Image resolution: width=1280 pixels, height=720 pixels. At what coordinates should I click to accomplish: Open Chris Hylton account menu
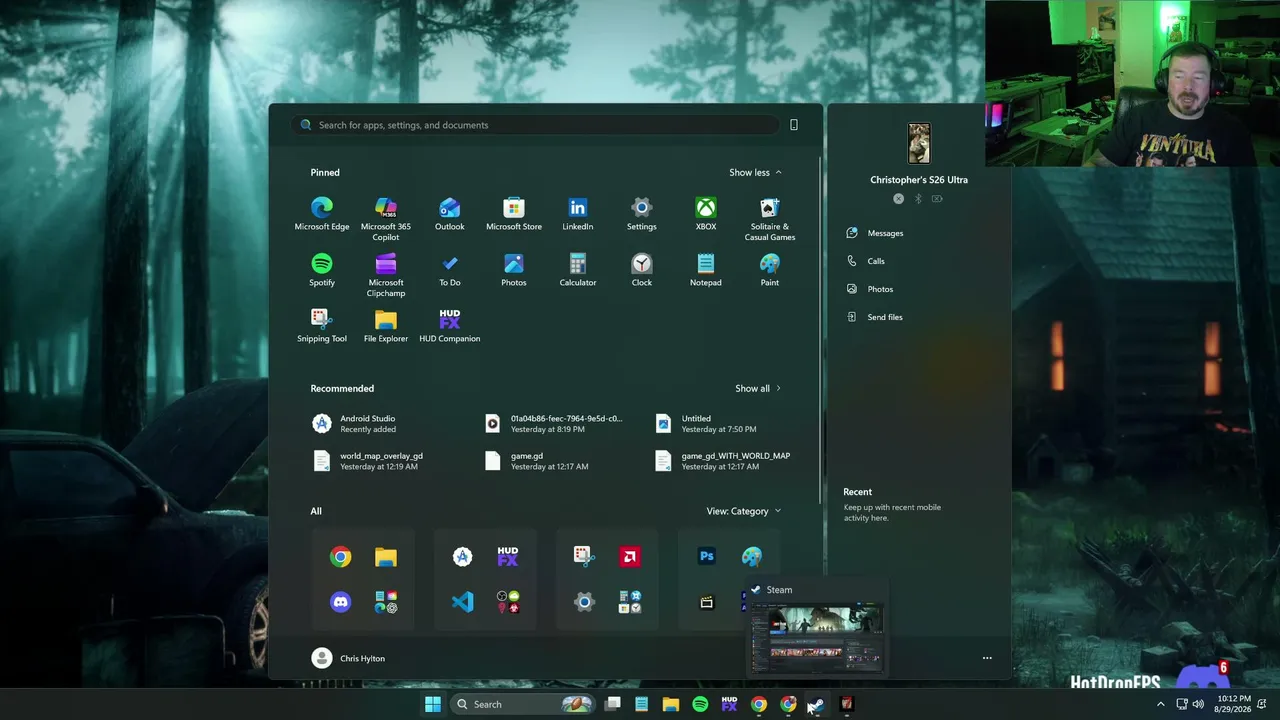click(349, 658)
